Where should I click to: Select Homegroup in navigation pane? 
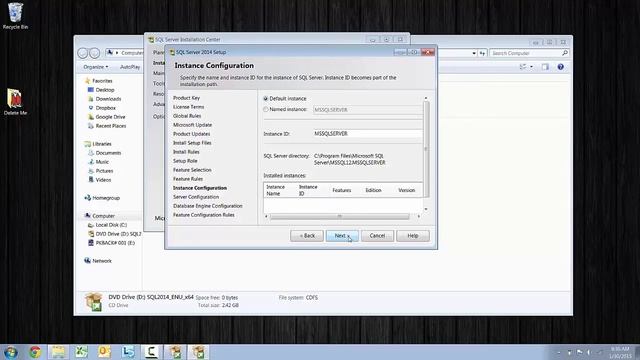(106, 198)
